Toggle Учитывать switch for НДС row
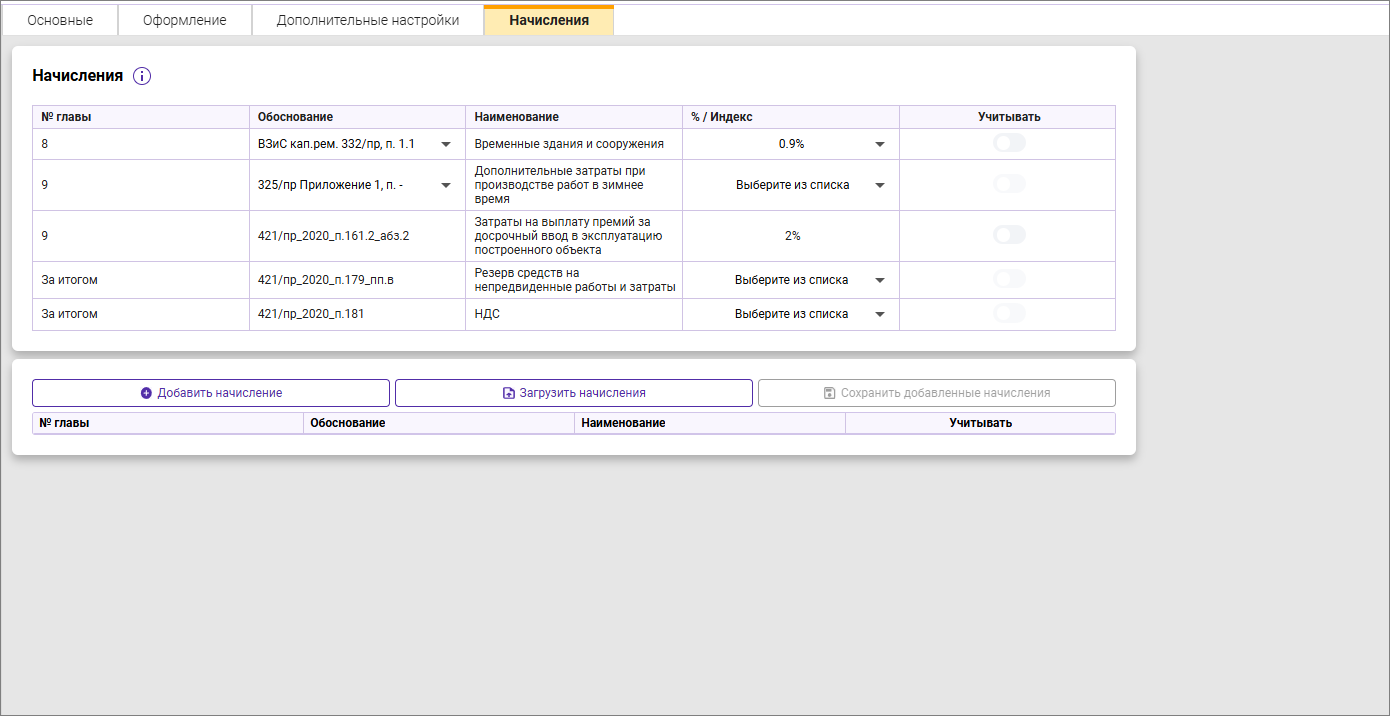 point(1009,314)
